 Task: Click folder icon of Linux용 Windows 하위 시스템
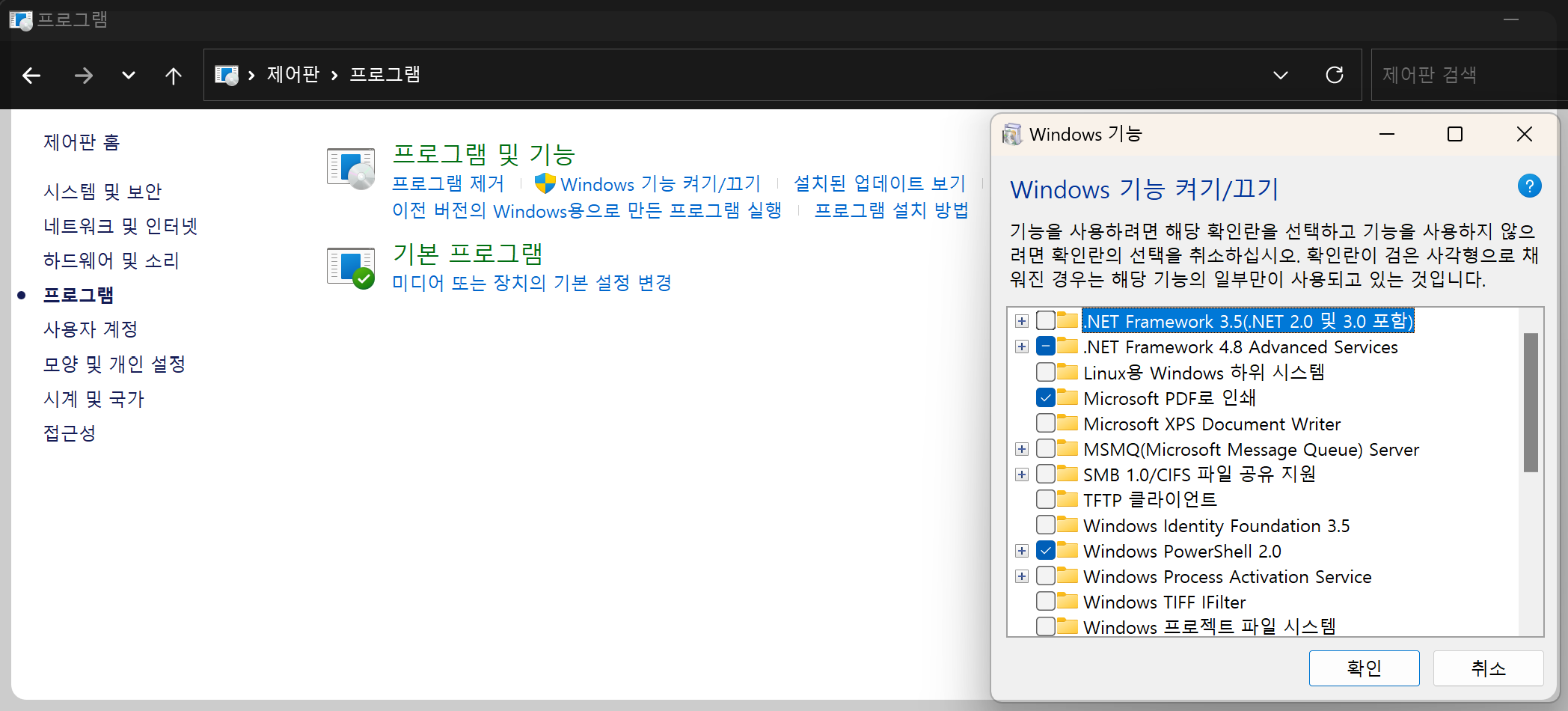pos(1068,371)
